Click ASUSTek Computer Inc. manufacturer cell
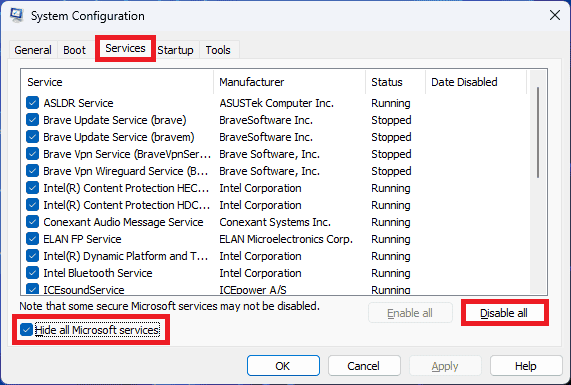The height and width of the screenshot is (385, 571). (x=276, y=103)
